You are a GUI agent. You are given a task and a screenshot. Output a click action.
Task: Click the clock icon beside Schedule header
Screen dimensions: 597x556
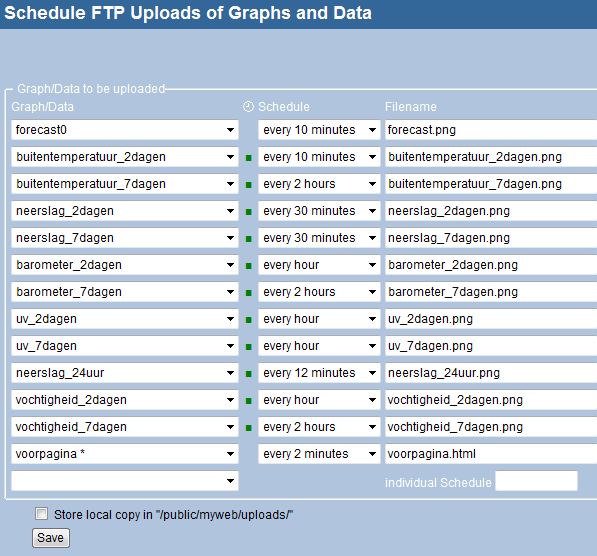248,107
